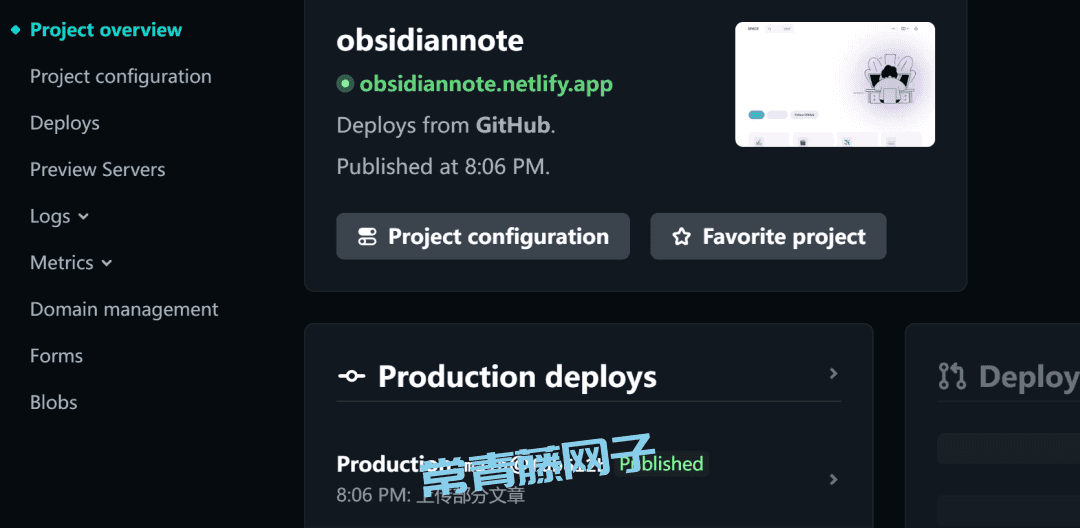This screenshot has width=1080, height=528.
Task: Select Project overview in sidebar
Action: (x=106, y=30)
